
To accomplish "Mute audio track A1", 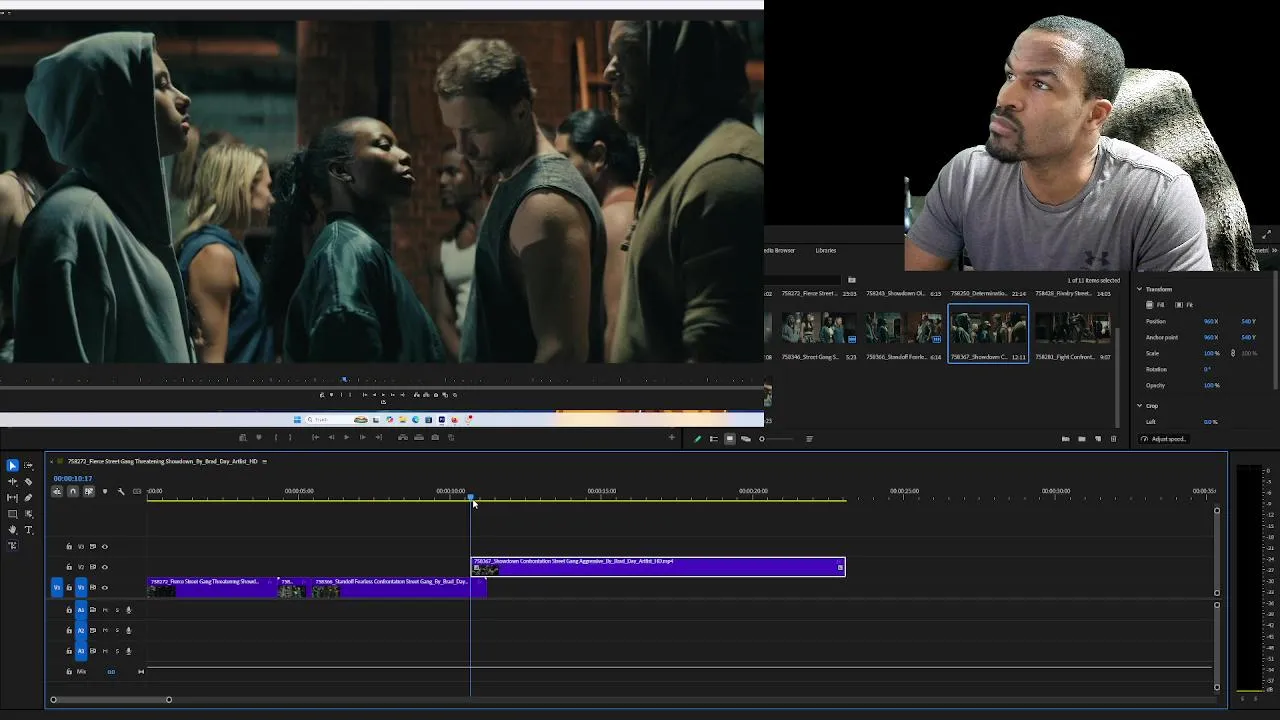I will (105, 610).
